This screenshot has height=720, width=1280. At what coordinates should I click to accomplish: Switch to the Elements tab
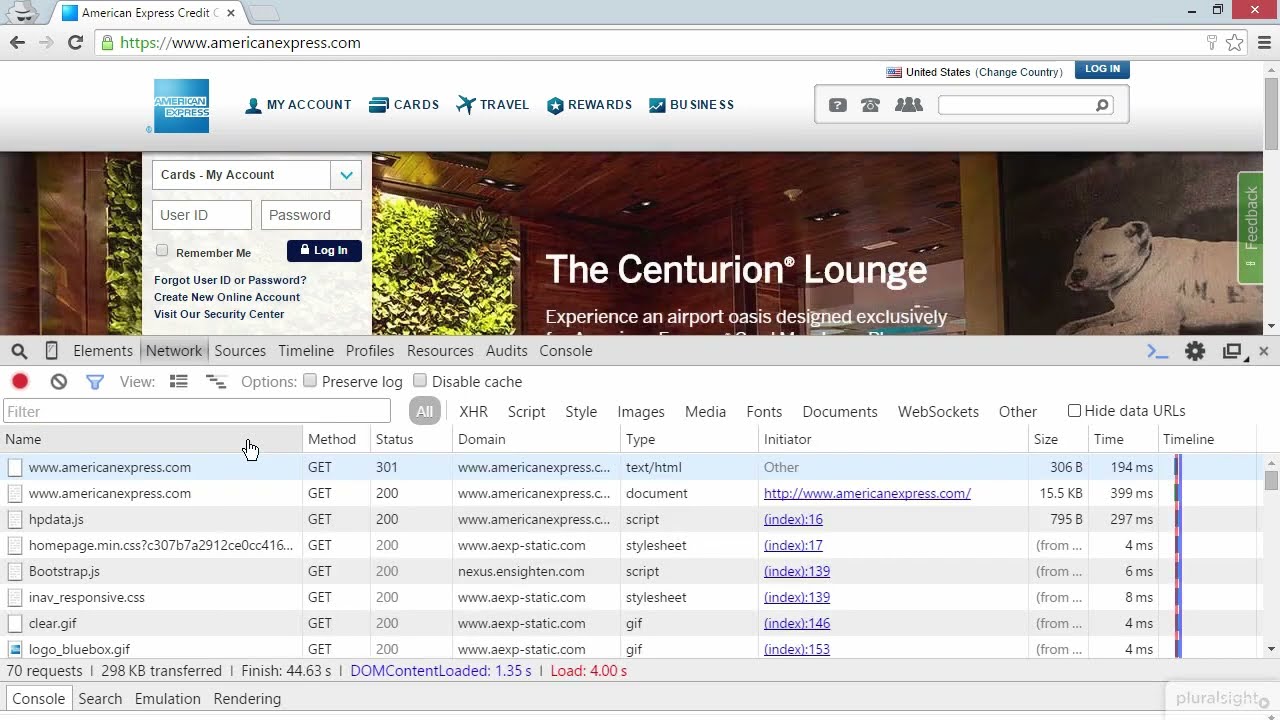(103, 351)
